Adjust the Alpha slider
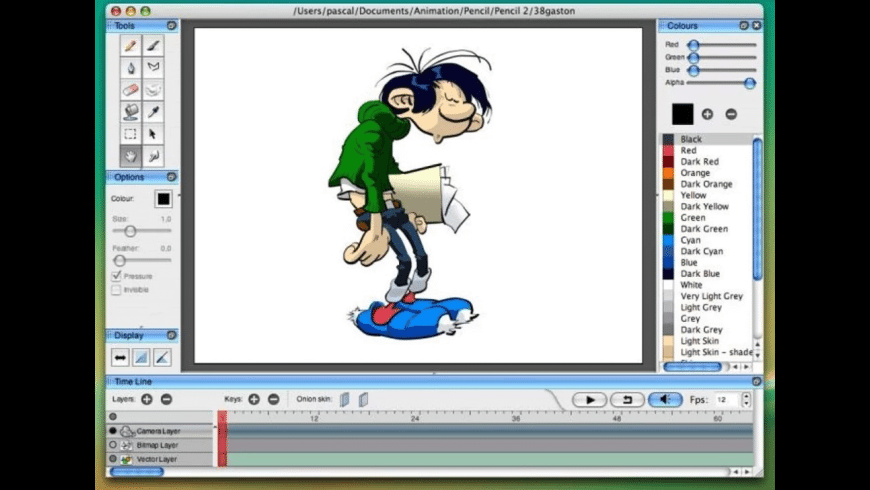Viewport: 870px width, 490px height. point(750,83)
